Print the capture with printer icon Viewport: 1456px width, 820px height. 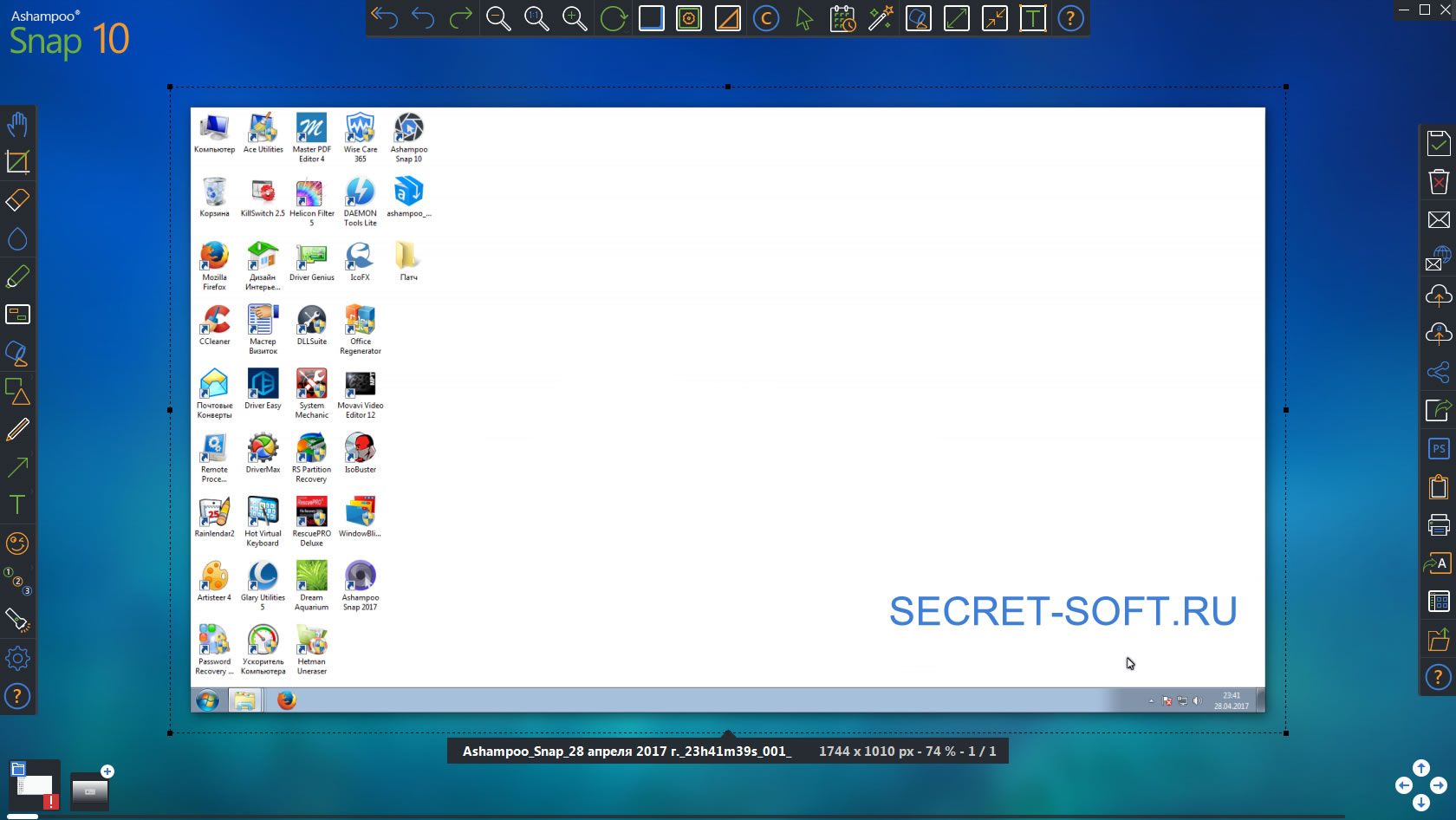point(1439,524)
